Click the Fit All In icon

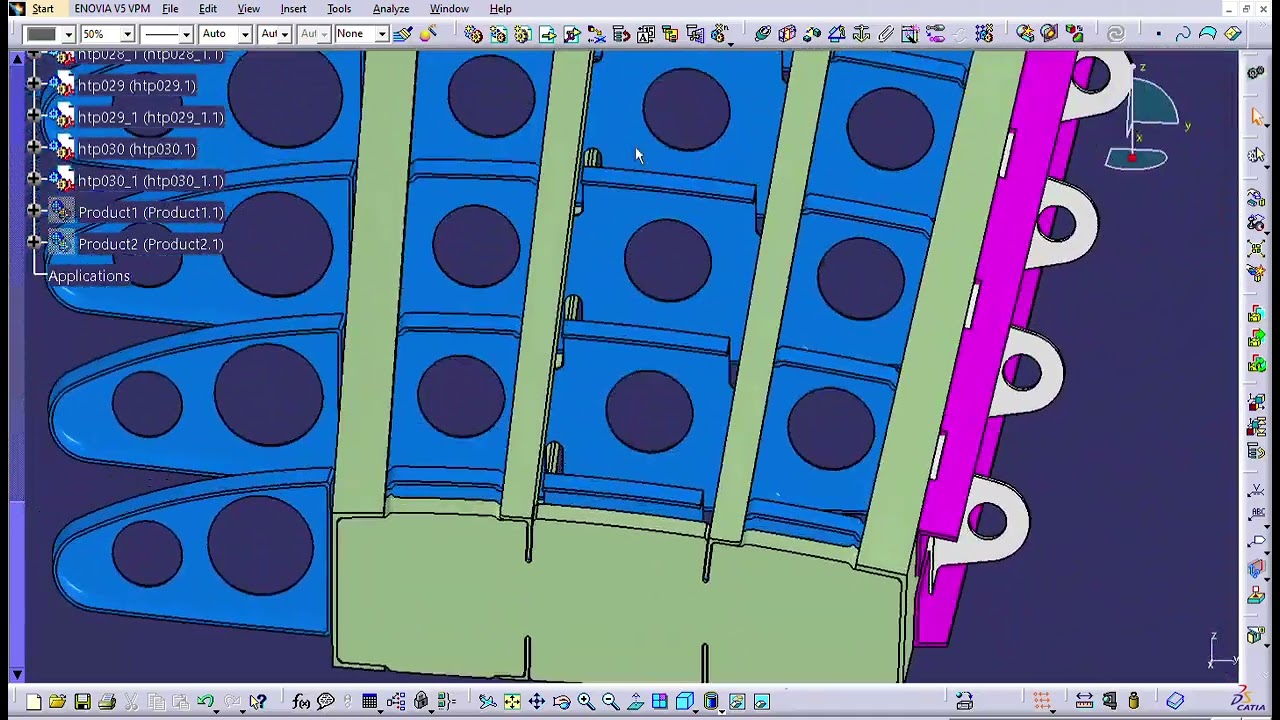tap(512, 702)
